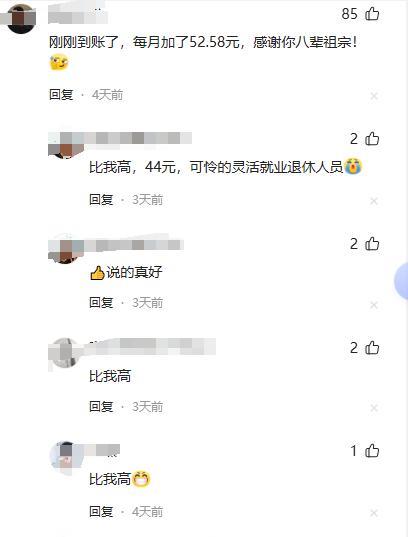Like the 比我高 comment with laughing emoji

pos(372,450)
